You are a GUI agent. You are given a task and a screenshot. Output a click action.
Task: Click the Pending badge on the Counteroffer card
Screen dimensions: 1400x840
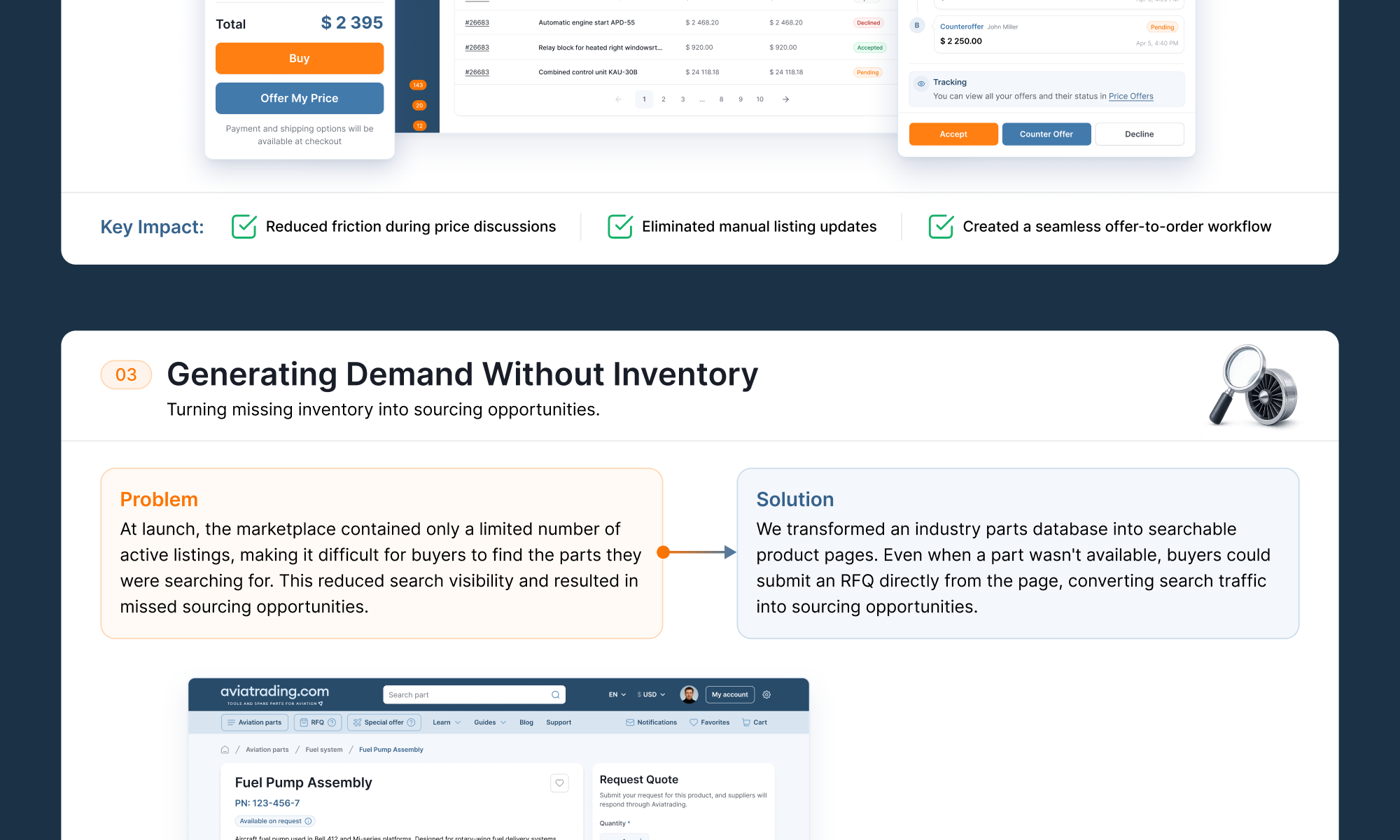[x=1163, y=27]
